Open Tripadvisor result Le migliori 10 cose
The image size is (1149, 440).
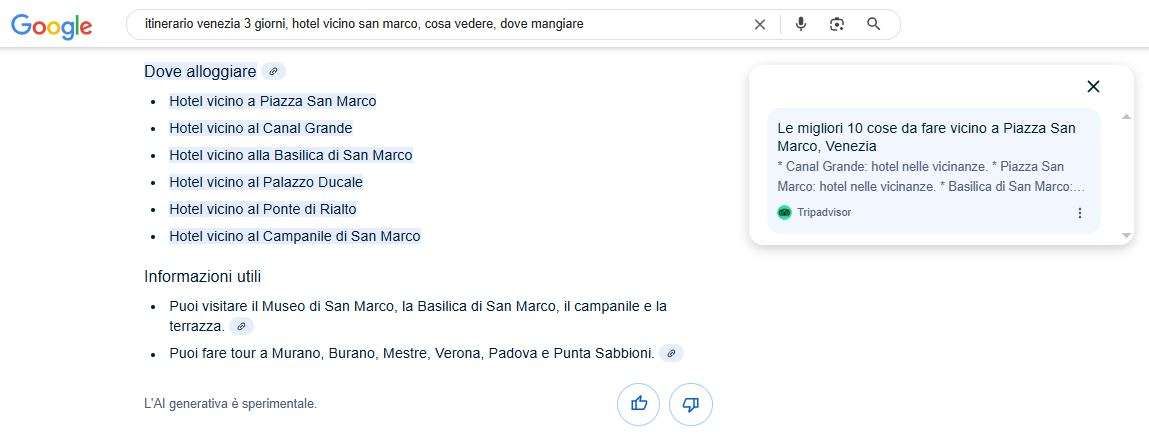pyautogui.click(x=926, y=137)
